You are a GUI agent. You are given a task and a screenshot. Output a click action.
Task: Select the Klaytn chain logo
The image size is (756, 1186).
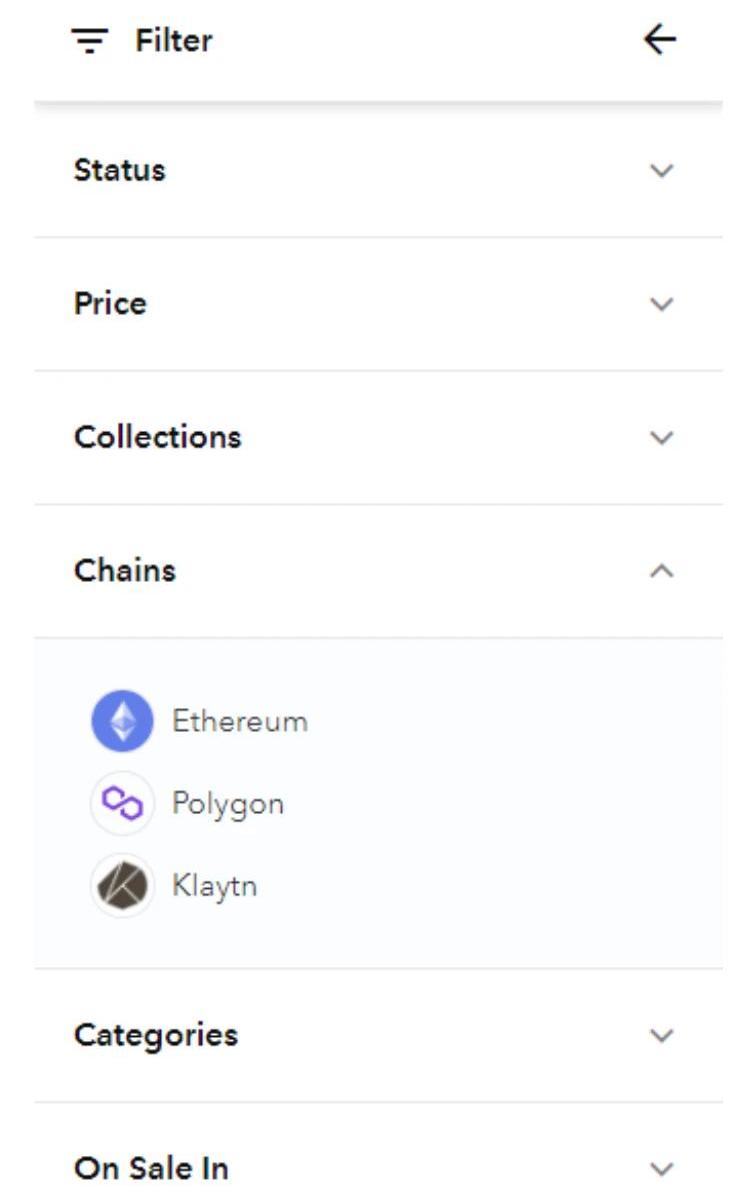coord(122,886)
